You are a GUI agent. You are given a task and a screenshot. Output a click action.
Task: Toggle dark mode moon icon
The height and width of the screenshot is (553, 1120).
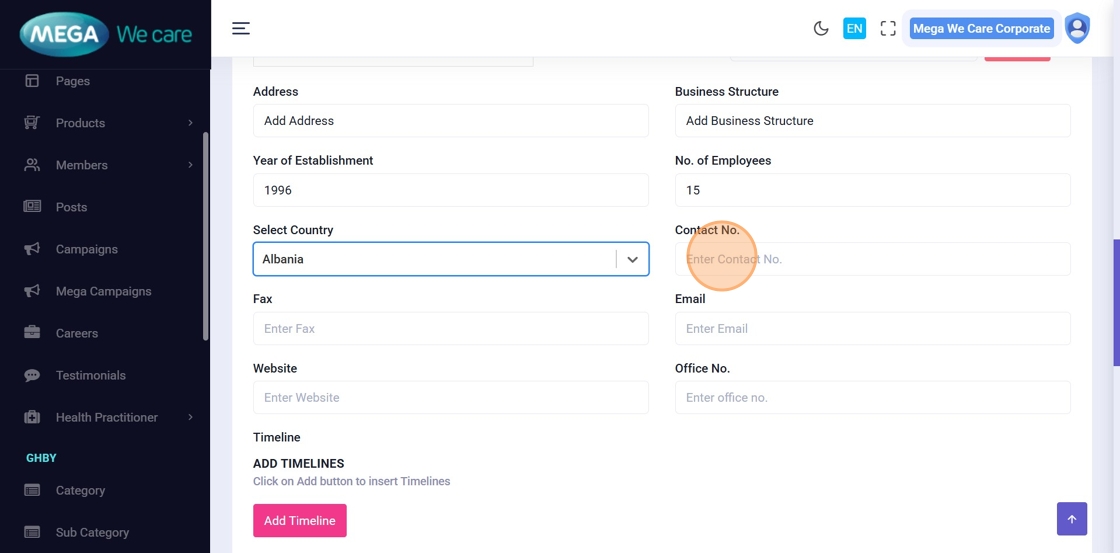pyautogui.click(x=821, y=29)
